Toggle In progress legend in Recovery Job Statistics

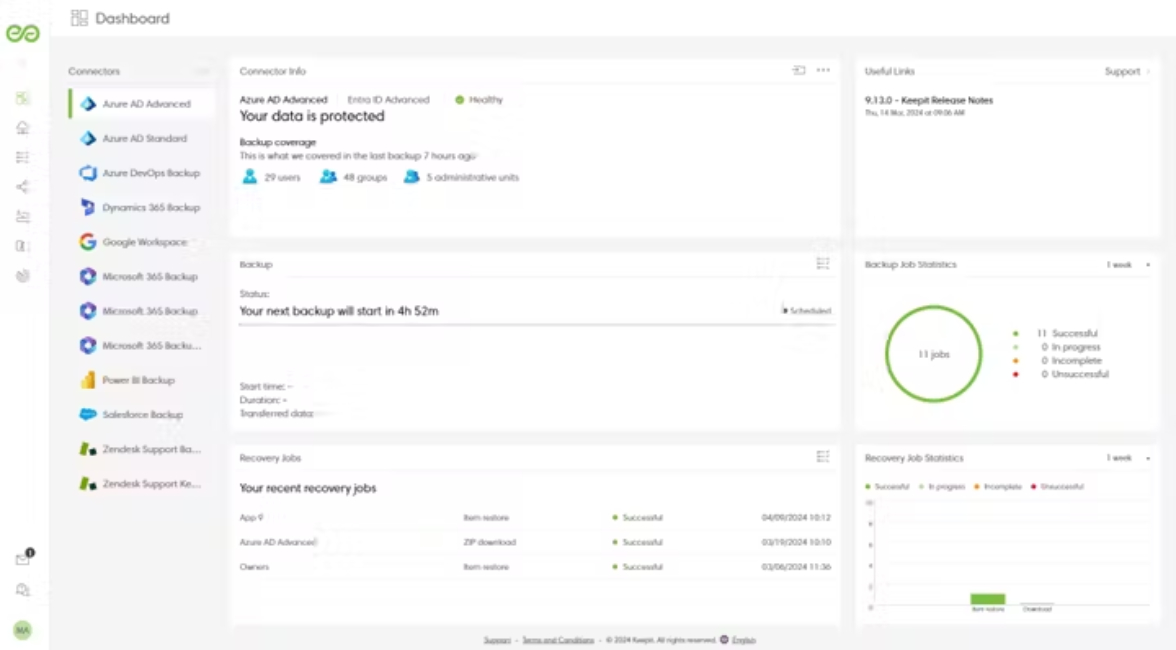[x=943, y=487]
